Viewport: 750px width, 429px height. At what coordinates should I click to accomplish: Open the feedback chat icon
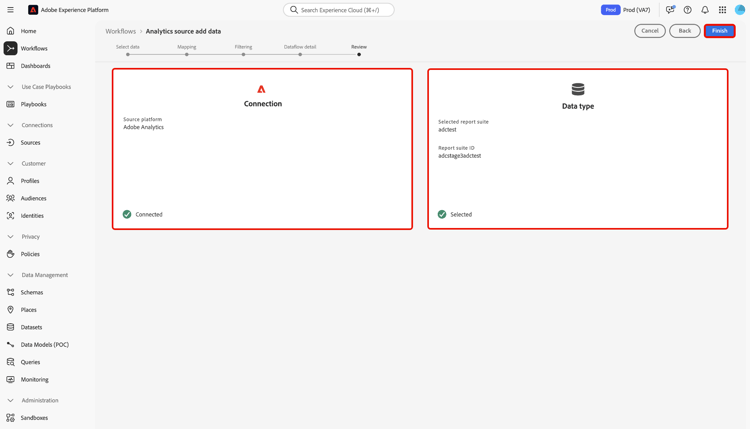[670, 10]
